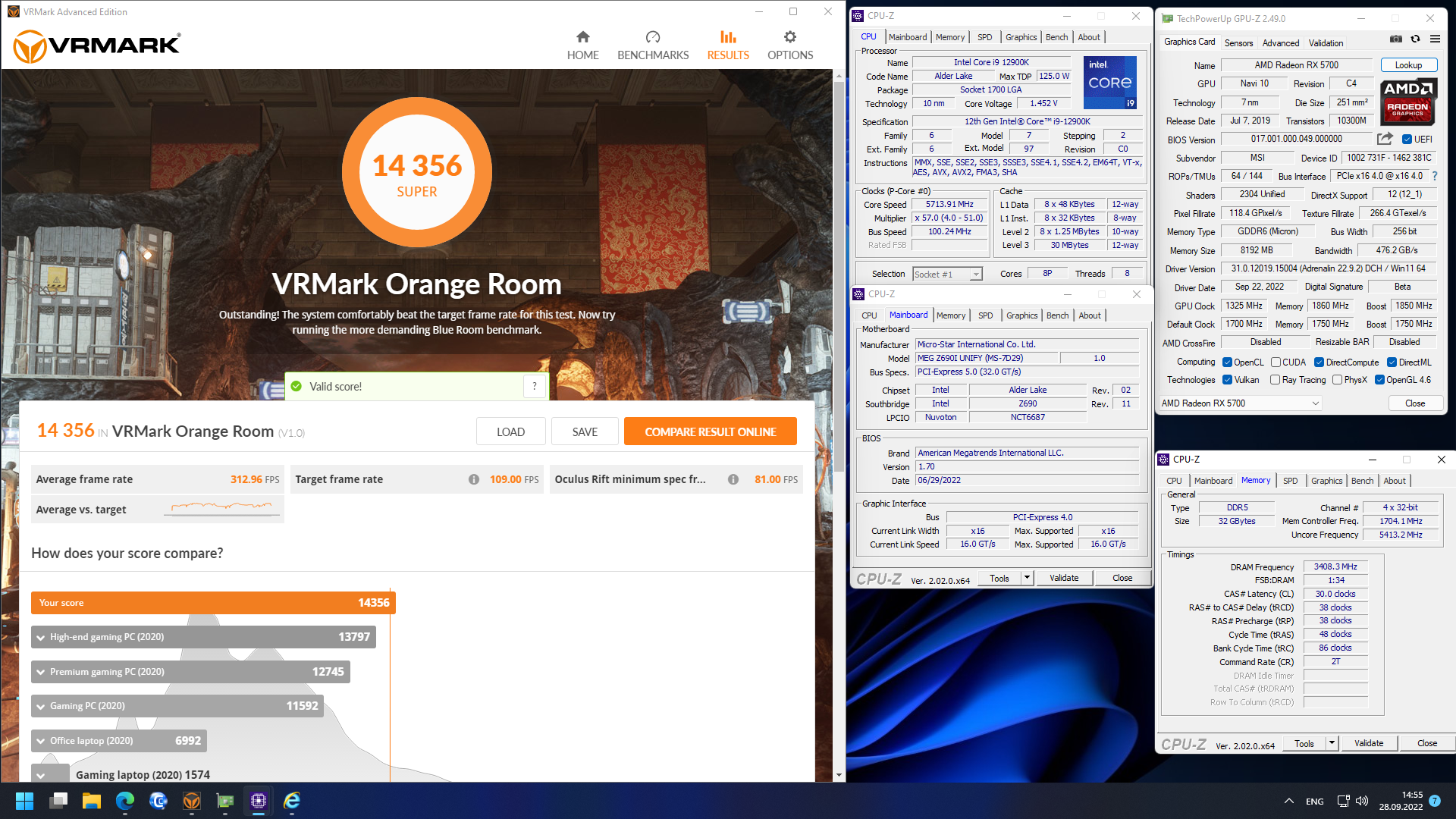Viewport: 1456px width, 819px height.
Task: Toggle the CUDA checkbox
Action: (x=1276, y=362)
